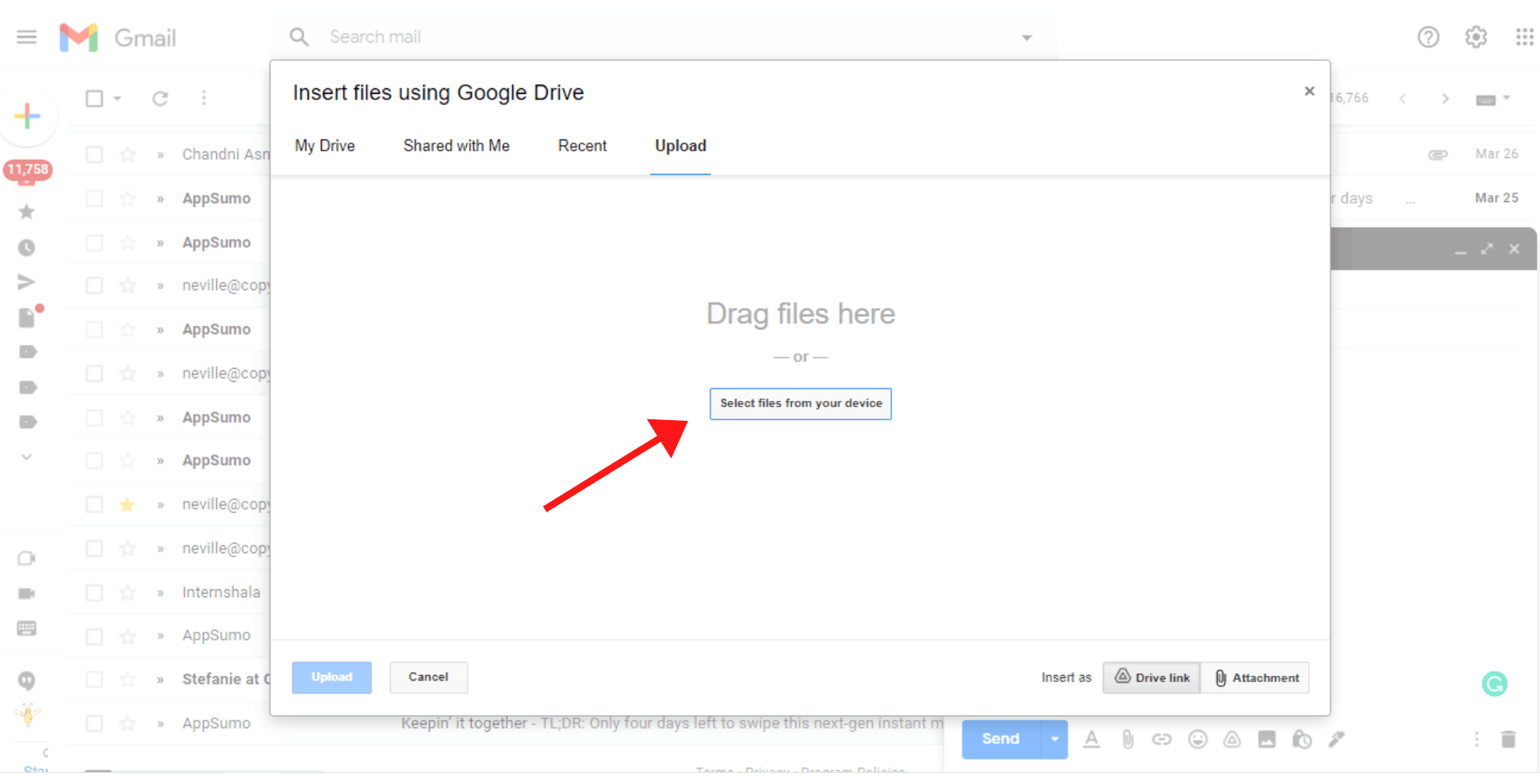1540x784 pixels.
Task: Click the Gmail settings gear icon
Action: (x=1476, y=37)
